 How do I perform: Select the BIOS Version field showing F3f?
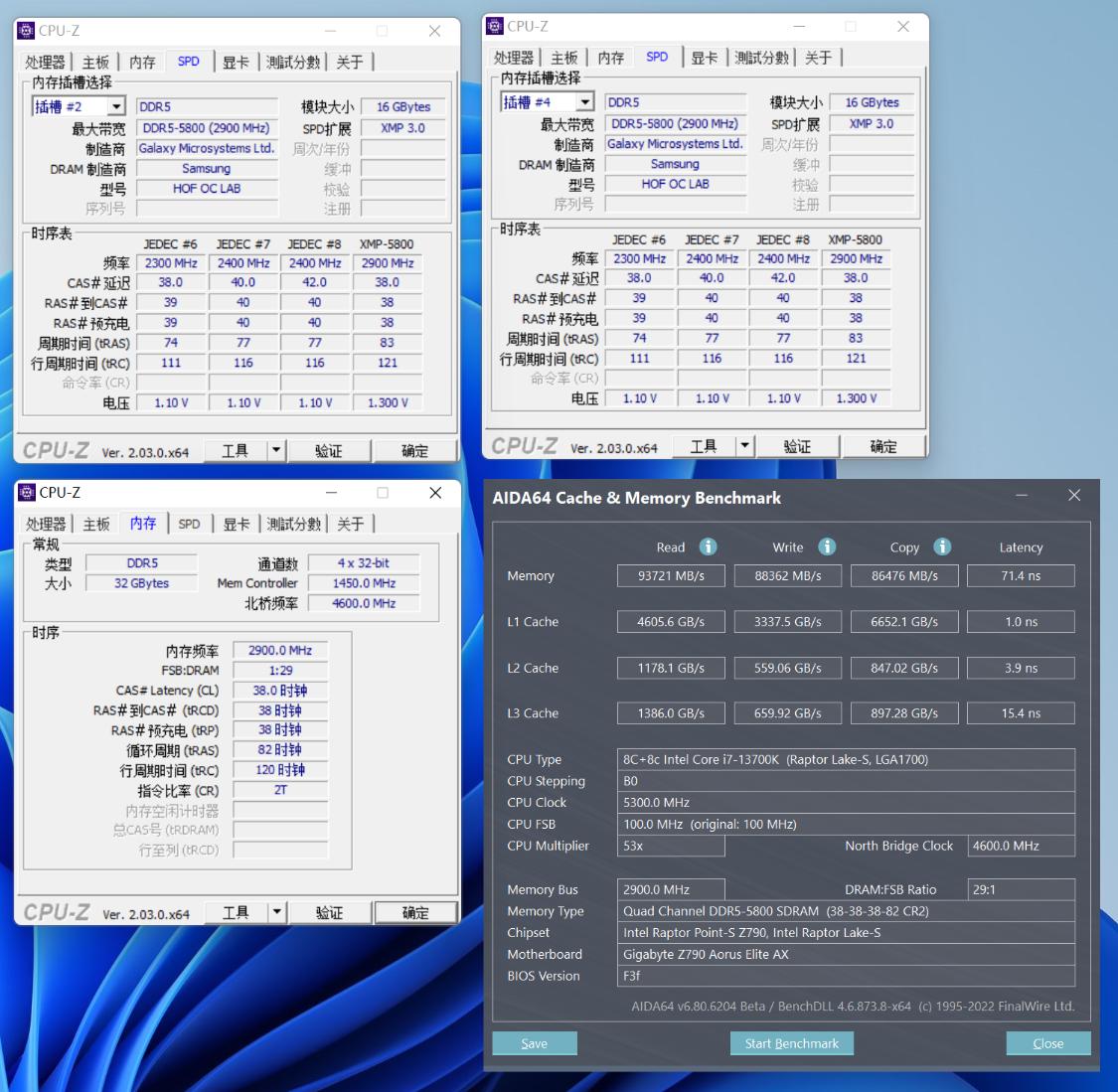pyautogui.click(x=846, y=976)
